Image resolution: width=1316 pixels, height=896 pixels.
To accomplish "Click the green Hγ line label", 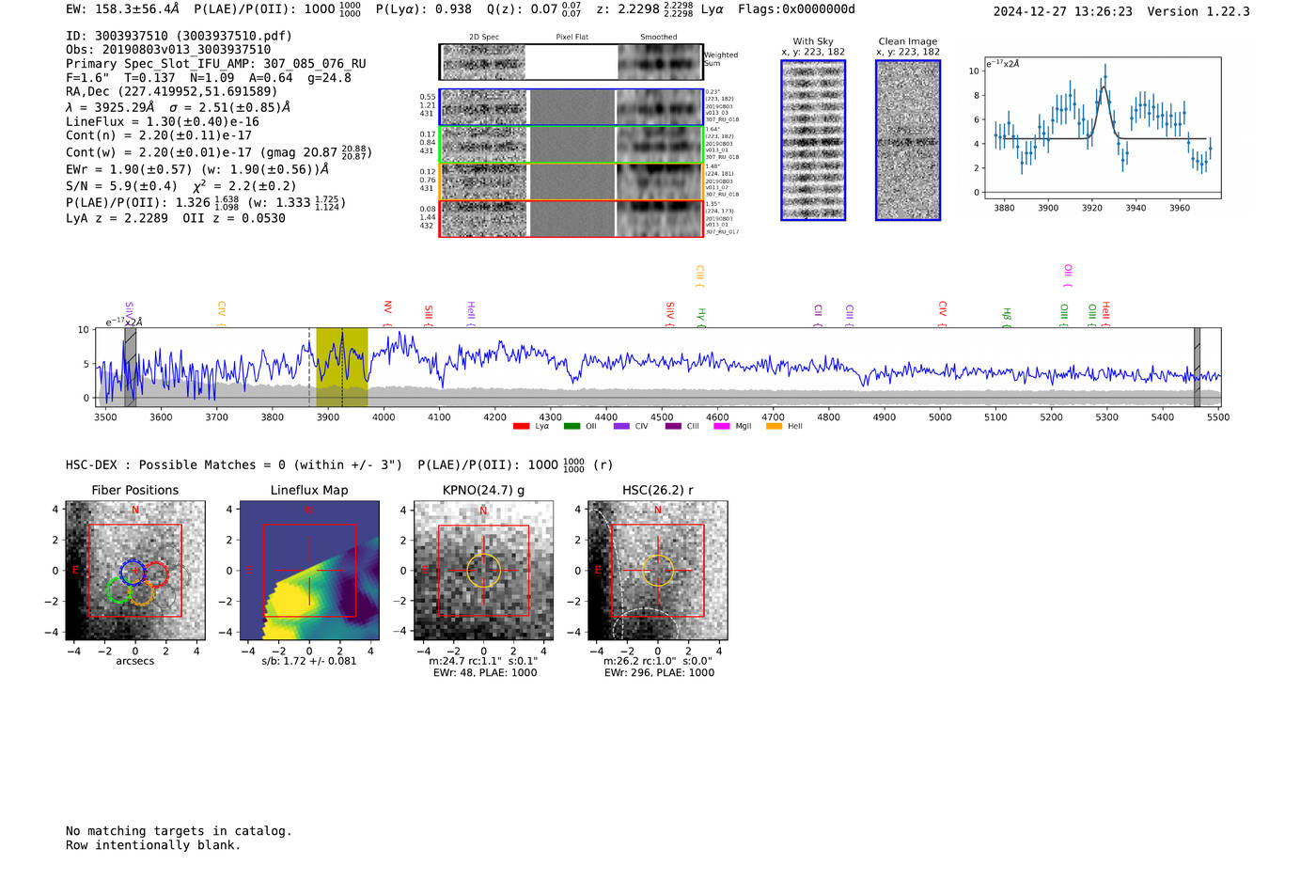I will point(701,317).
